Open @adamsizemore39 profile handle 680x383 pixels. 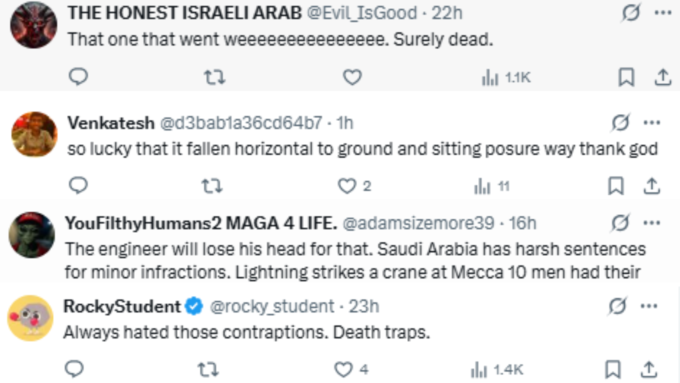(x=418, y=223)
